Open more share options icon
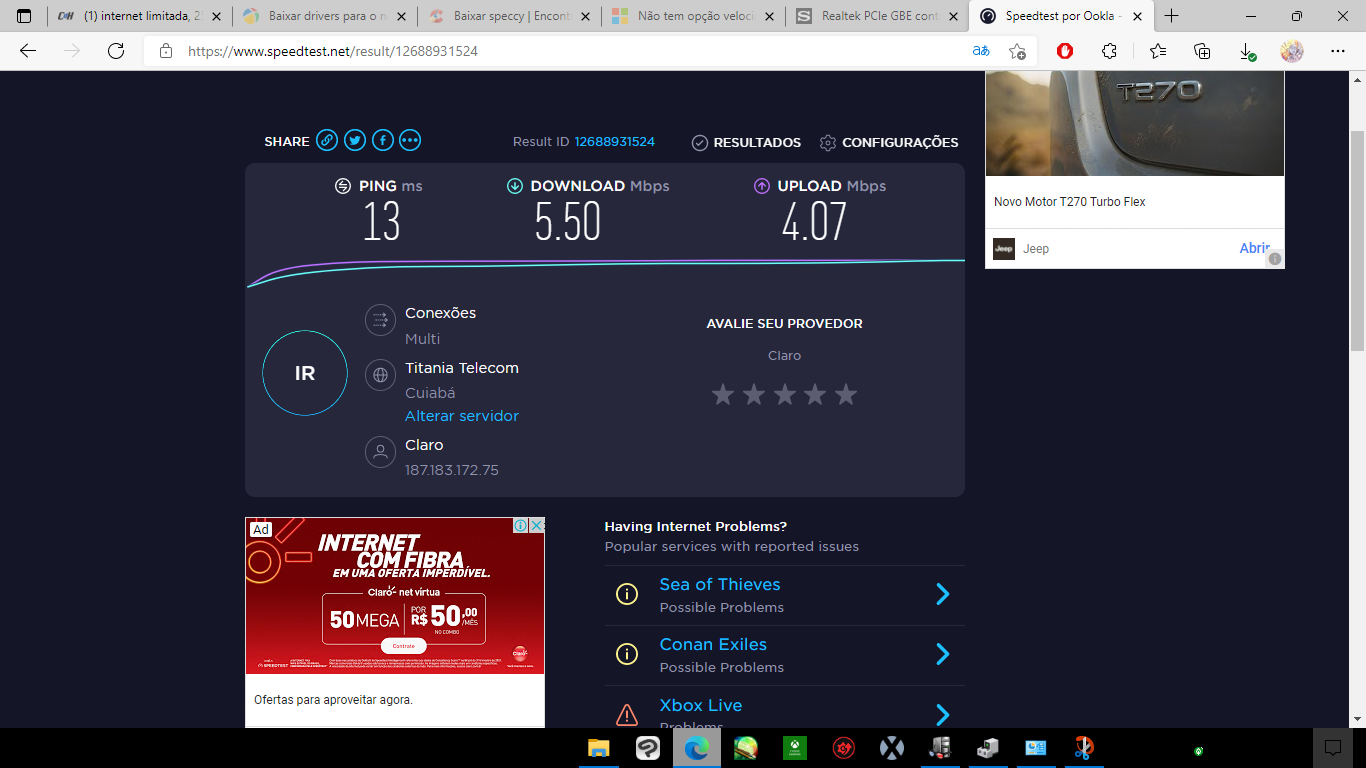Viewport: 1366px width, 768px height. click(x=410, y=141)
